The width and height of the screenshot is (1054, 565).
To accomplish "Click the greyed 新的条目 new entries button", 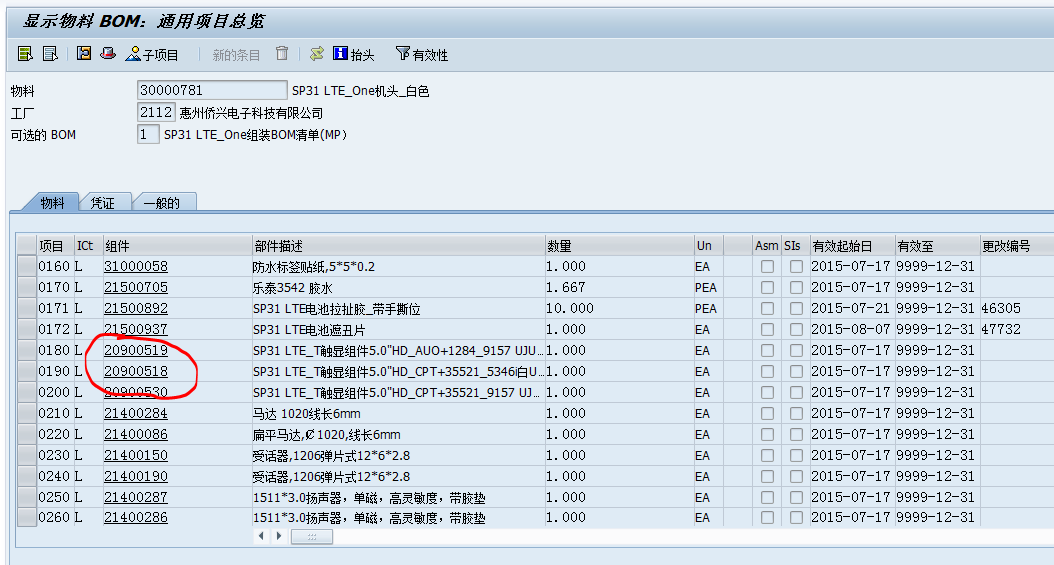I will click(x=236, y=55).
